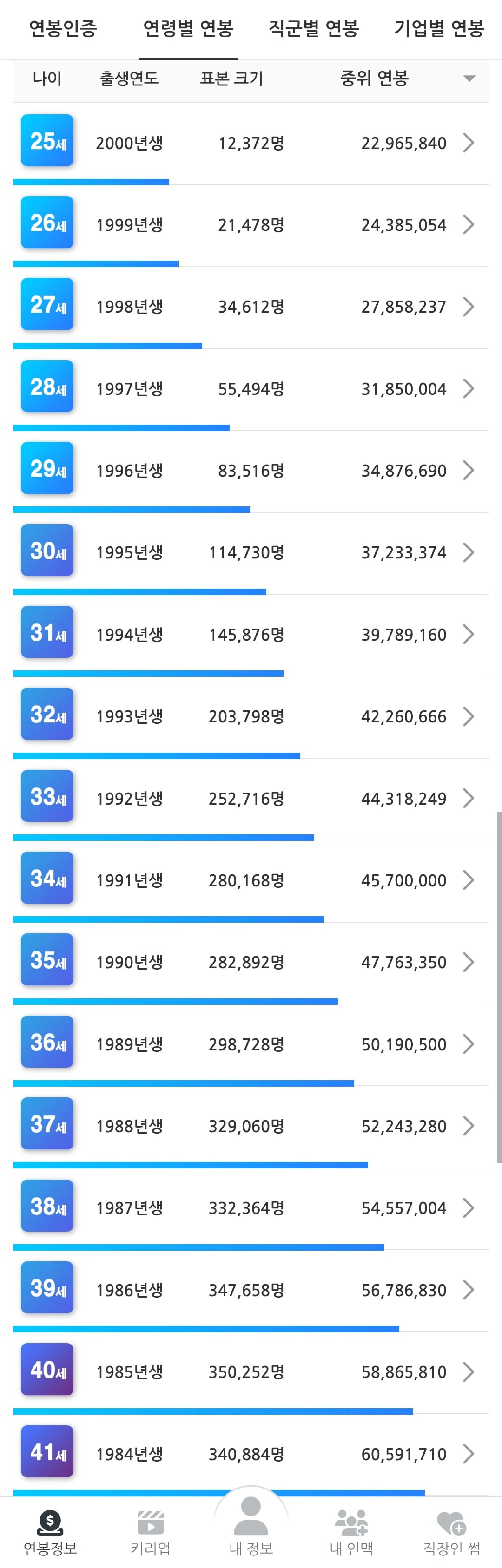Tap the 30세 age badge icon
Screen dimensions: 502x1568
point(47,551)
